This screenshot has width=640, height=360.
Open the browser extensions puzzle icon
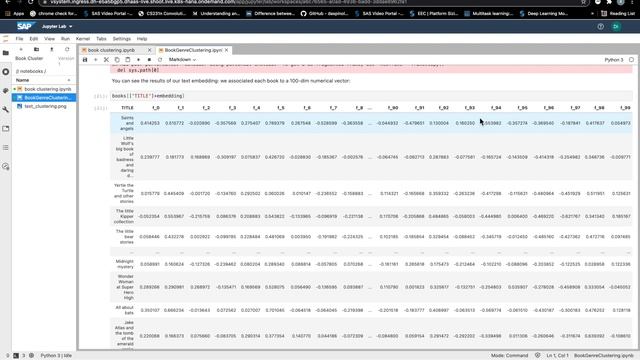point(609,2)
